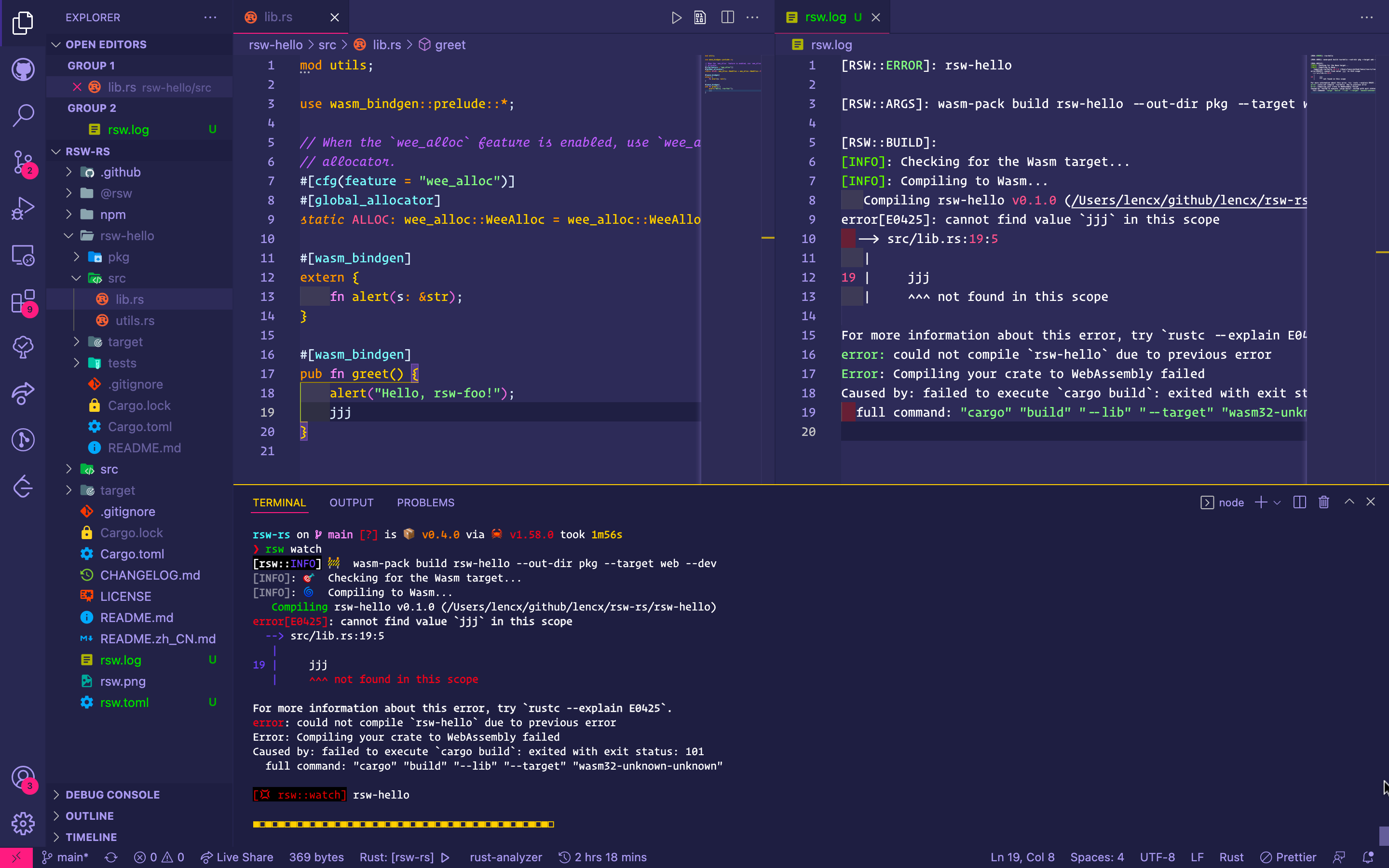Open the Search view
1389x868 pixels.
[23, 115]
